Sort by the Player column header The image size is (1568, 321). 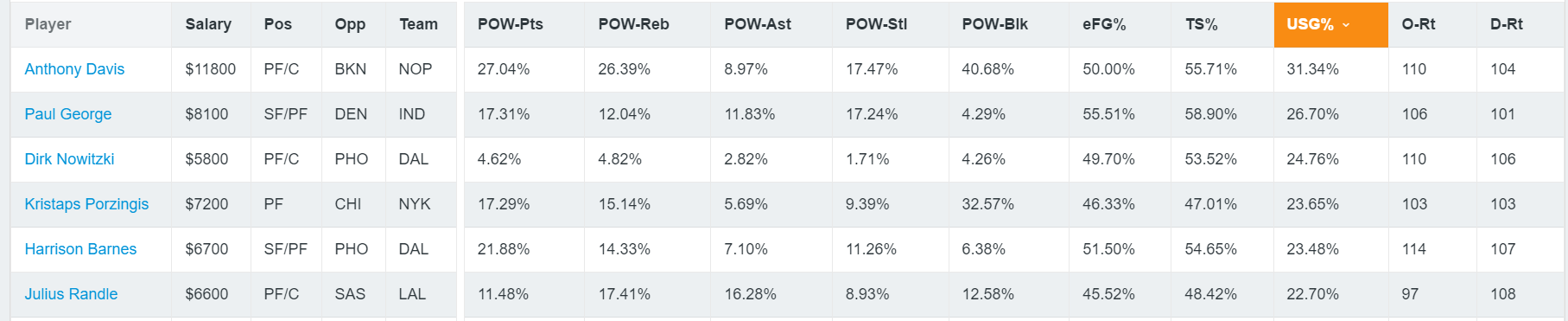point(48,24)
